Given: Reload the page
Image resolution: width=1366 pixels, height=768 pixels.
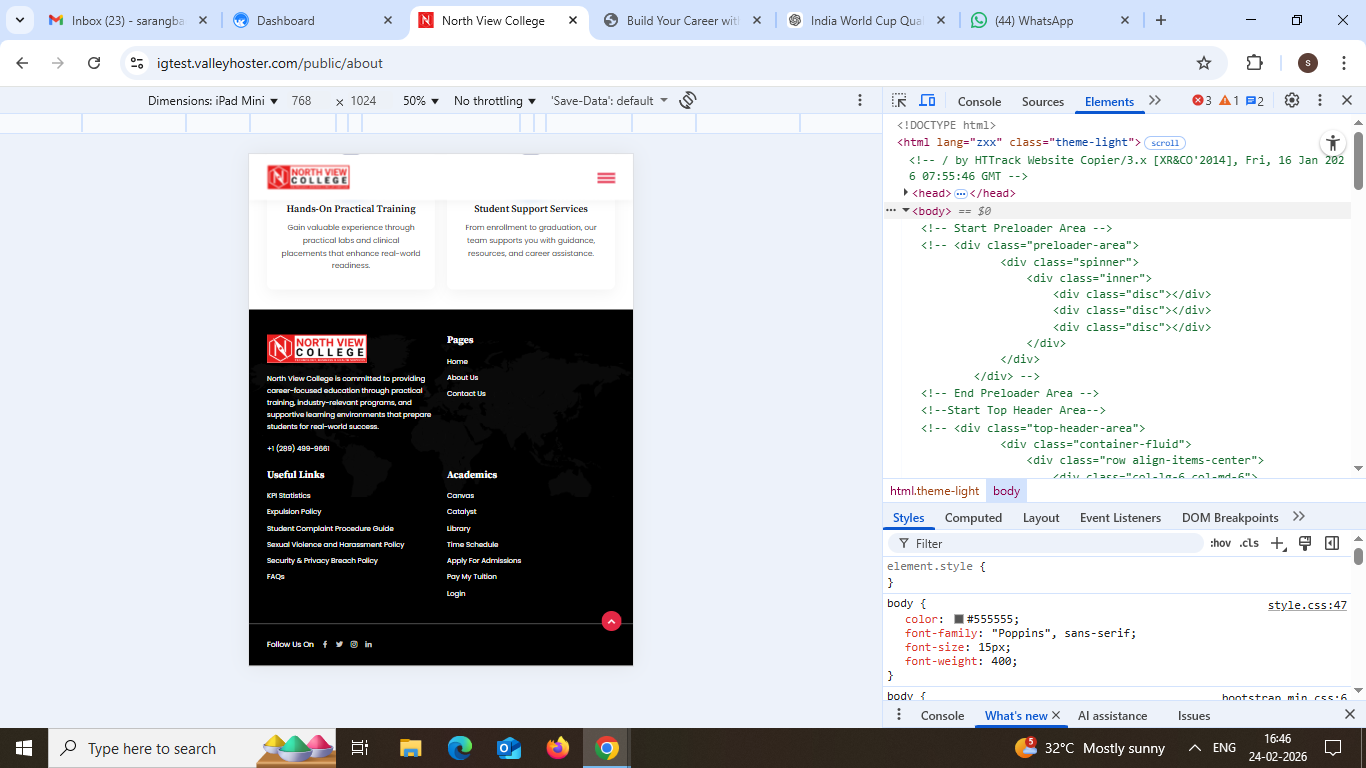Looking at the screenshot, I should 94,63.
